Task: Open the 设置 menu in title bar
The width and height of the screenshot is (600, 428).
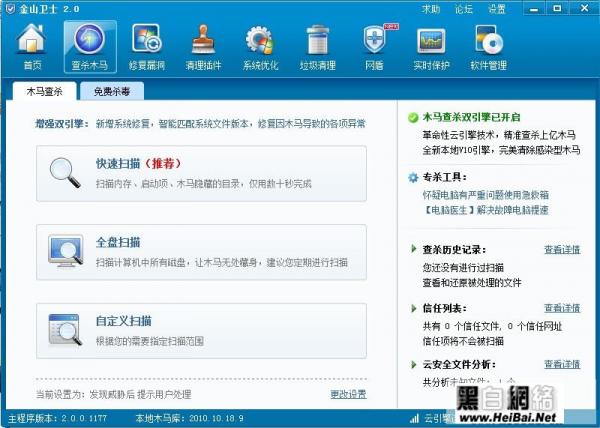Action: click(497, 8)
